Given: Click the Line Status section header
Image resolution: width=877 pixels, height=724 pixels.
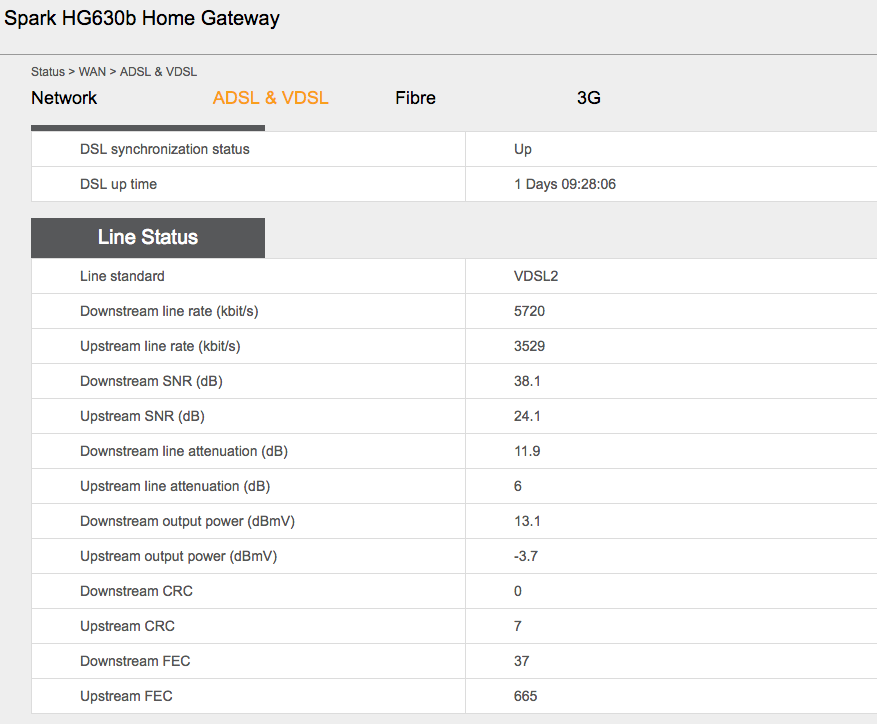Looking at the screenshot, I should 148,238.
